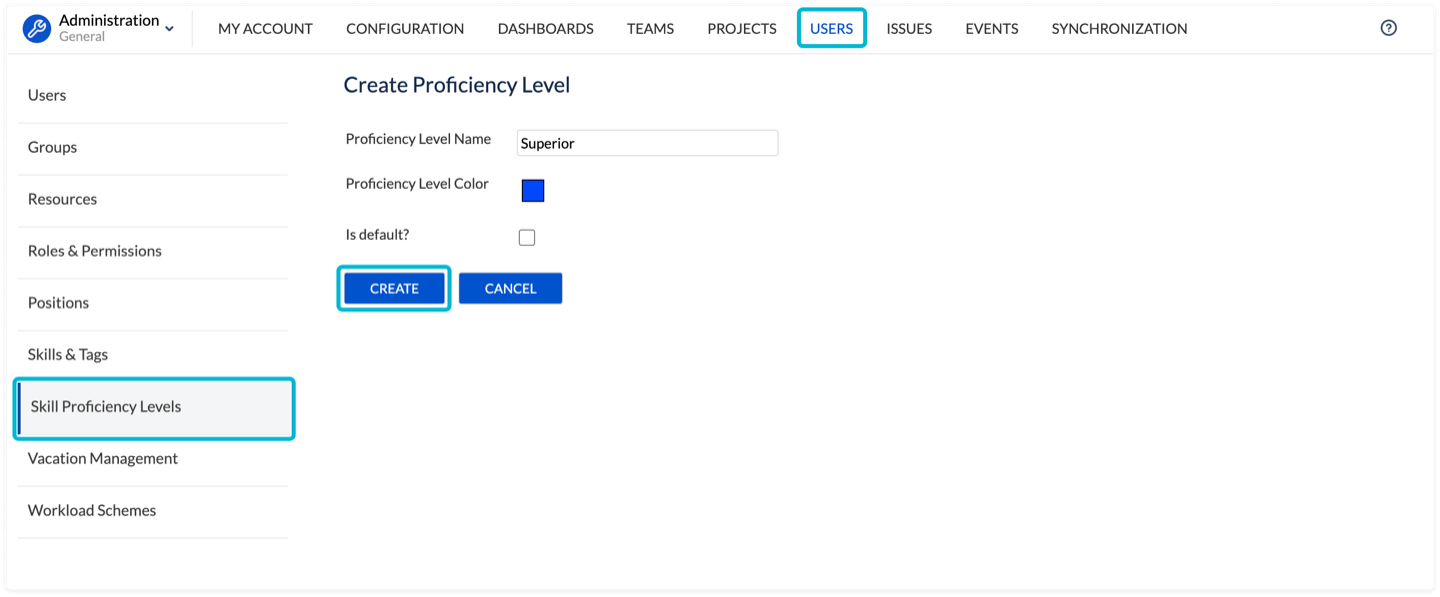The width and height of the screenshot is (1440, 597).
Task: Click the Administration wrench icon
Action: tap(37, 28)
